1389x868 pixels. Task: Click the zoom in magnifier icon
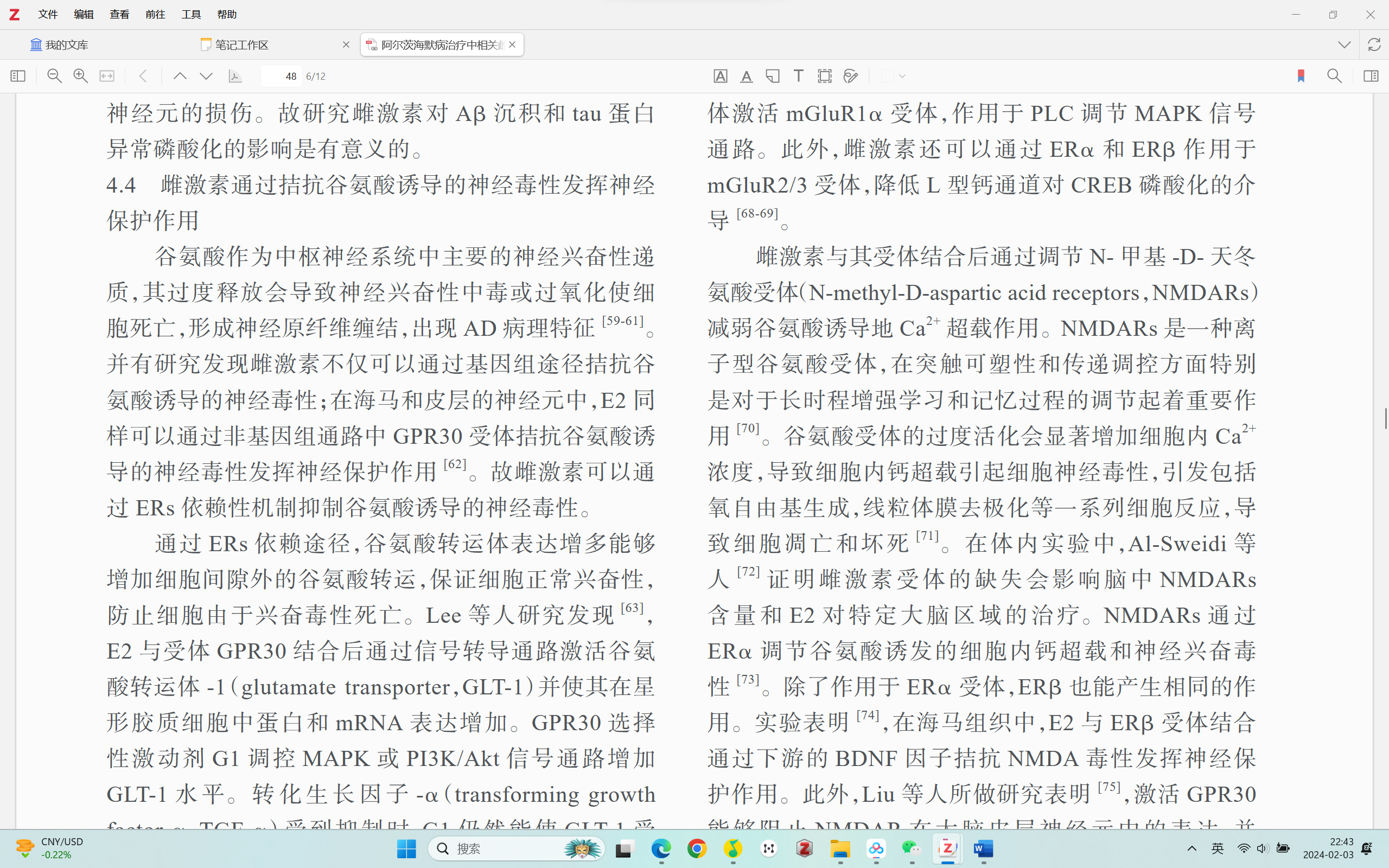click(x=80, y=76)
